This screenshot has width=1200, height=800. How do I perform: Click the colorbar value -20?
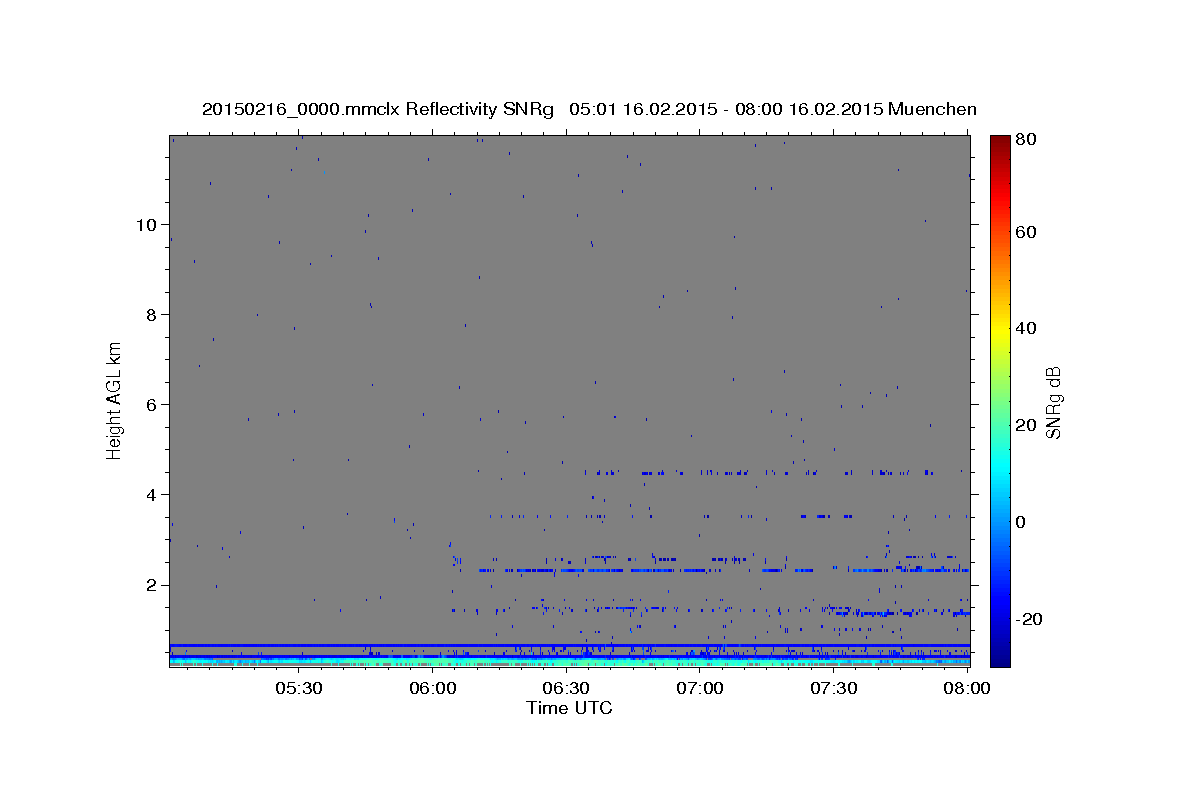1028,619
